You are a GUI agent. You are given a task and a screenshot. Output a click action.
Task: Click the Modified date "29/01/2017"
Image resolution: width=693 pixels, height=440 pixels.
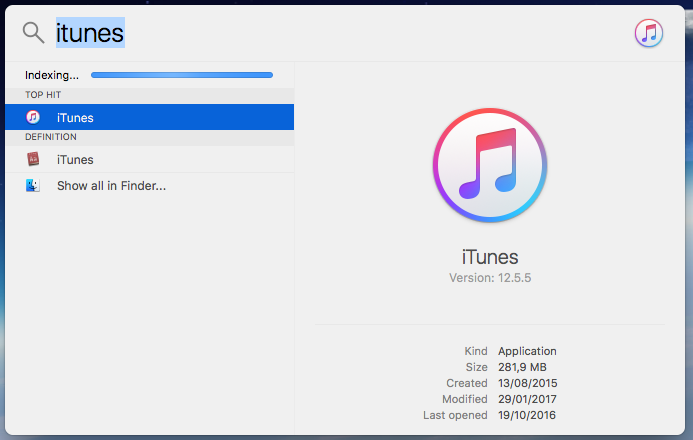527,399
